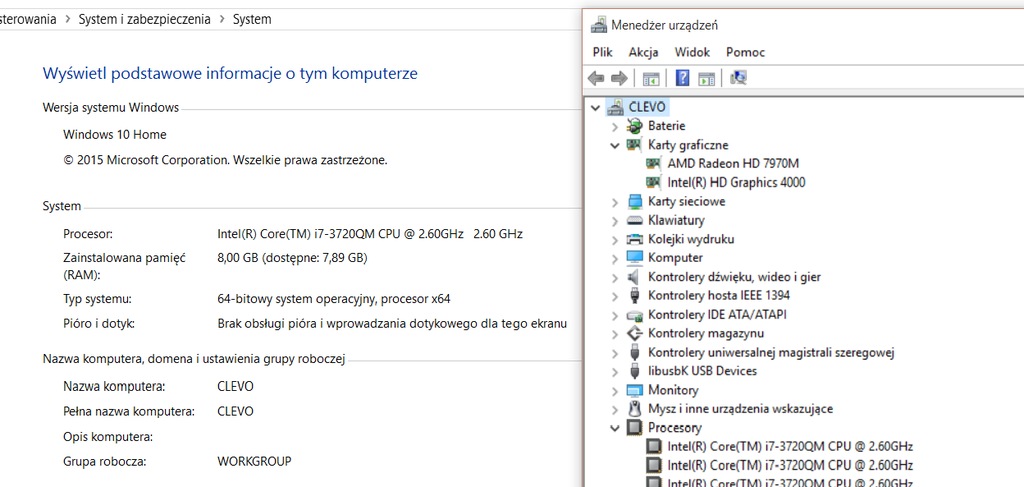
Task: Toggle the action pane toolbar icon
Action: [x=707, y=79]
